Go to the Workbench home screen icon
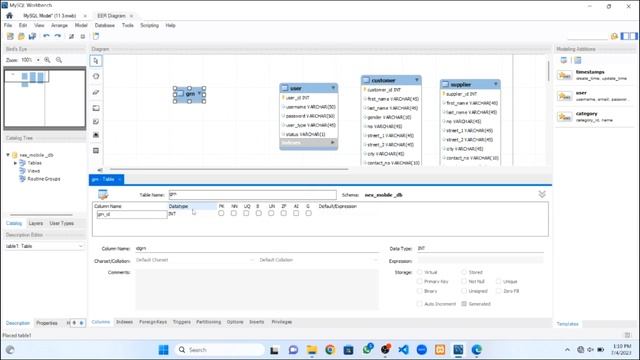The image size is (640, 360). [x=9, y=16]
